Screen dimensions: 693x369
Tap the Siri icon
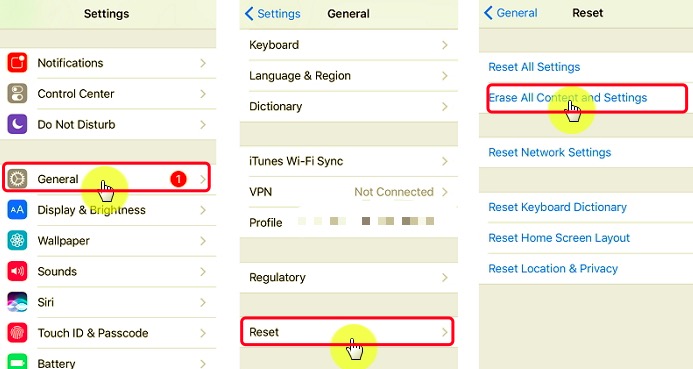tap(17, 302)
